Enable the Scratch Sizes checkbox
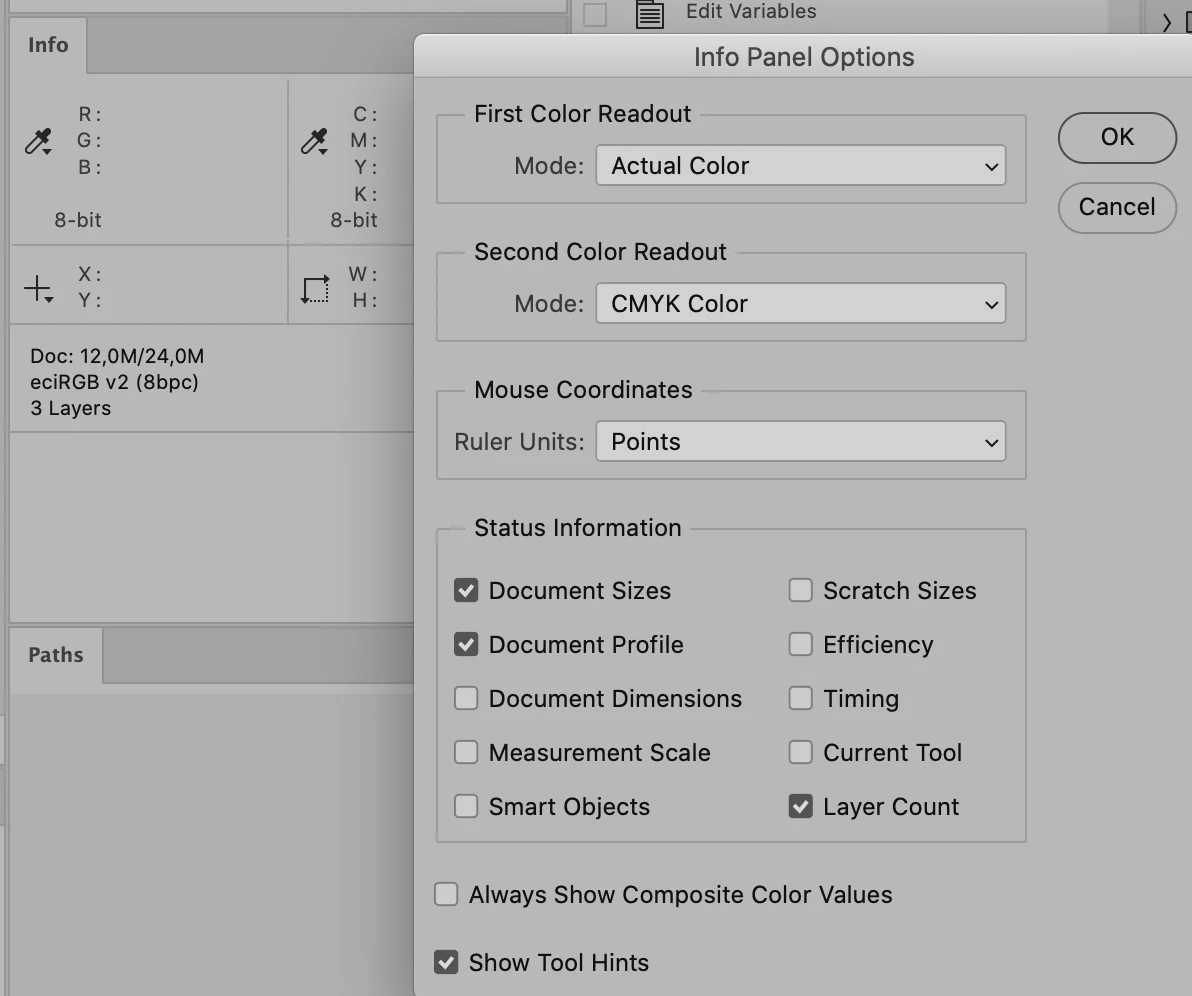This screenshot has height=996, width=1192. pos(800,591)
